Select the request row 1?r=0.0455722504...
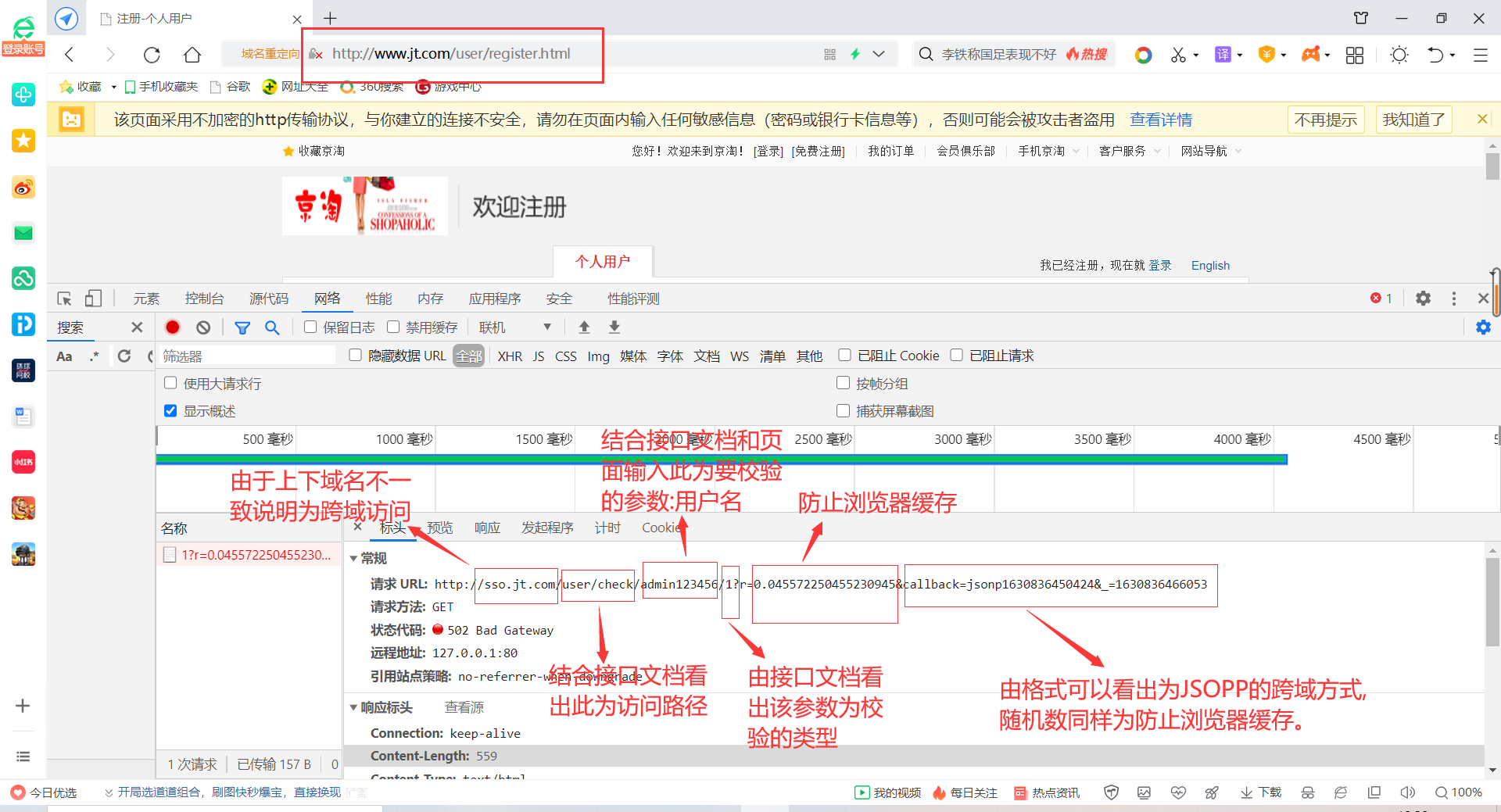This screenshot has width=1501, height=812. click(x=249, y=555)
